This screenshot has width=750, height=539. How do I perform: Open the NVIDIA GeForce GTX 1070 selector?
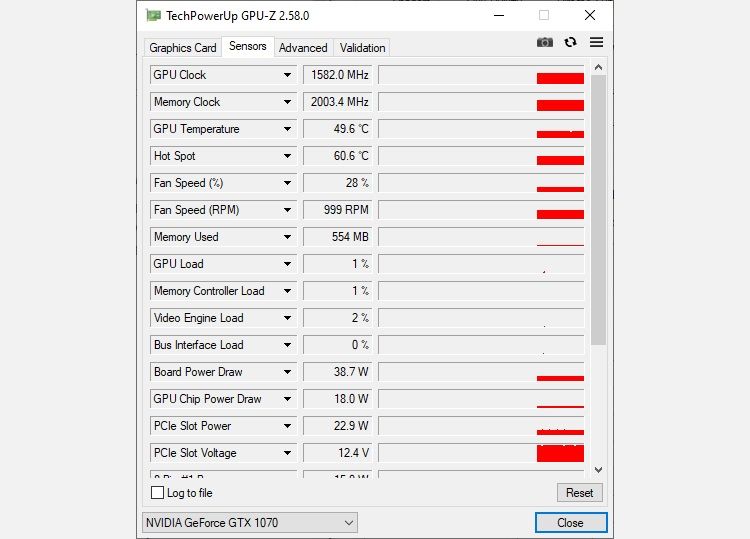250,523
